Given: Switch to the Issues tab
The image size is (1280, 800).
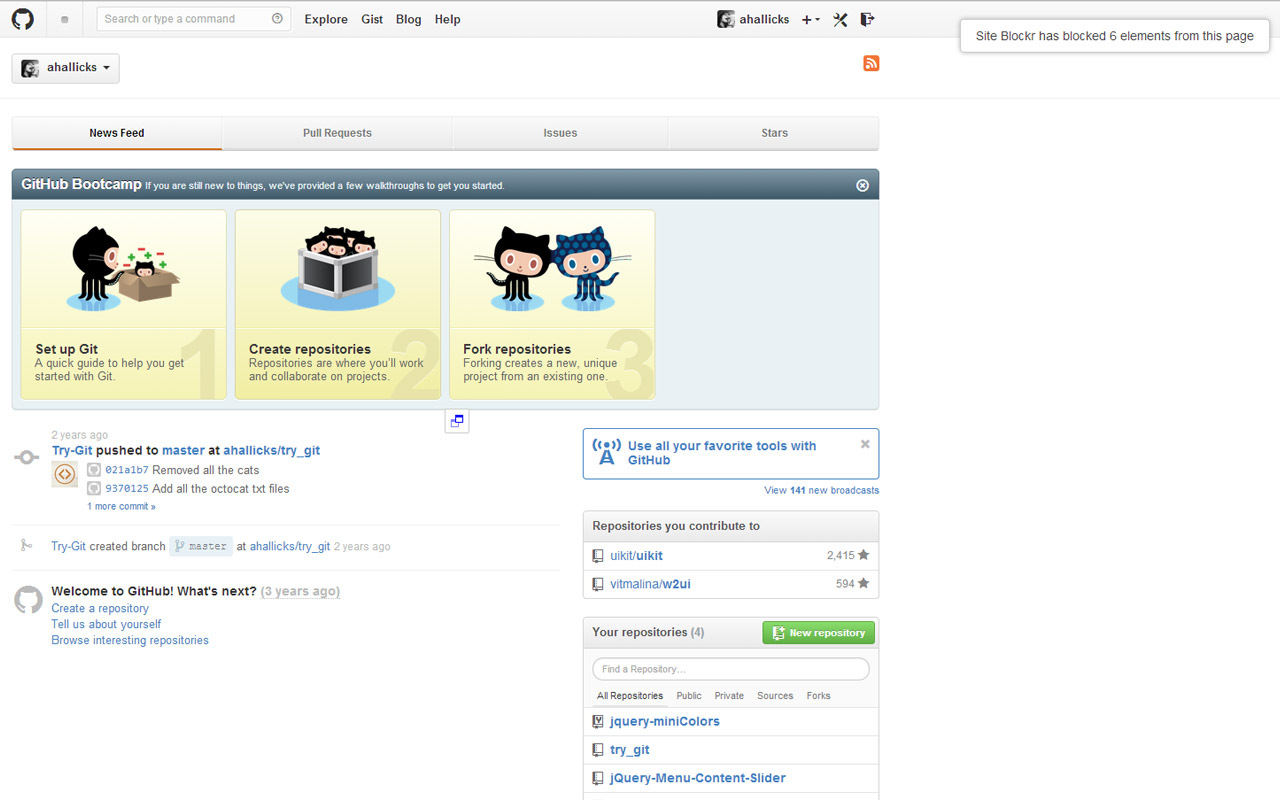Looking at the screenshot, I should coord(560,133).
